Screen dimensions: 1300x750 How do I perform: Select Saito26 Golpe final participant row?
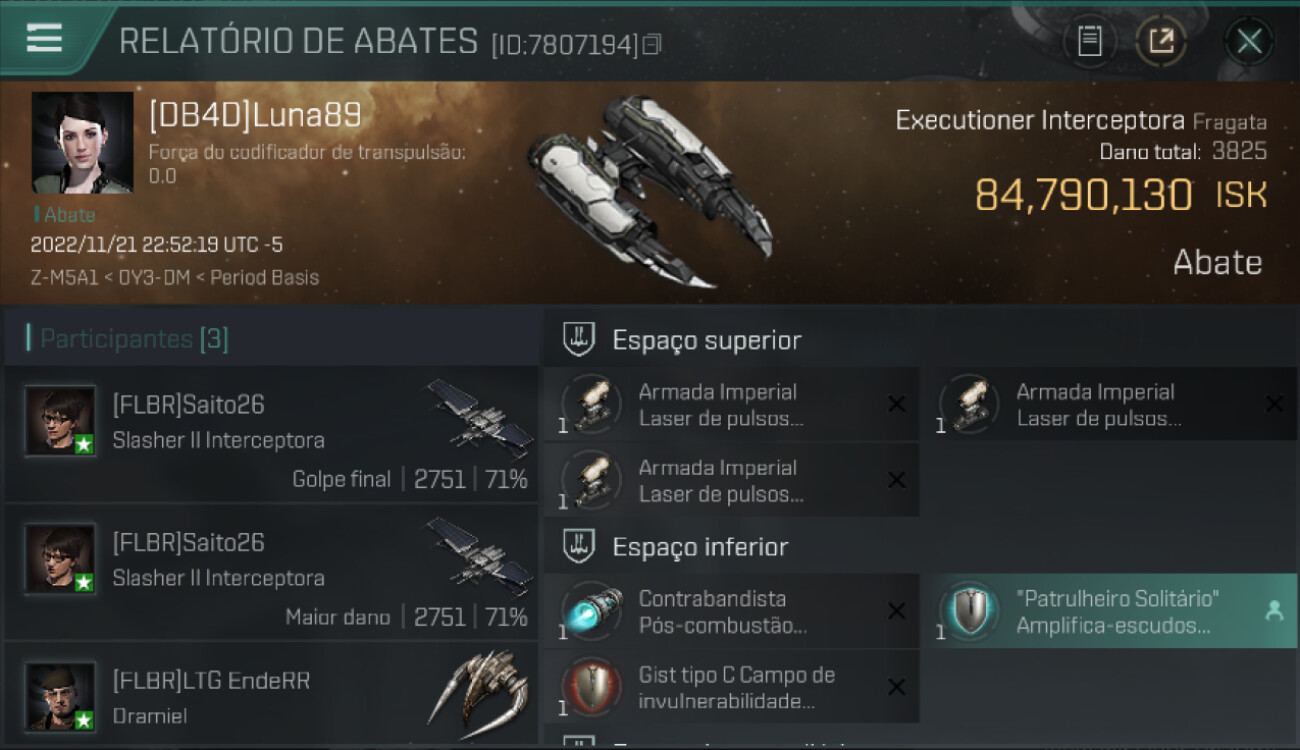pos(271,434)
